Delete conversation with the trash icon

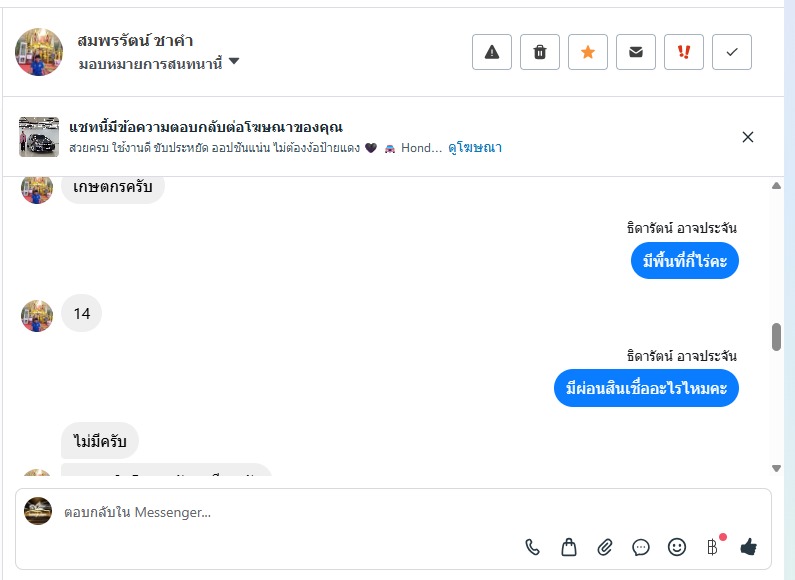(540, 52)
